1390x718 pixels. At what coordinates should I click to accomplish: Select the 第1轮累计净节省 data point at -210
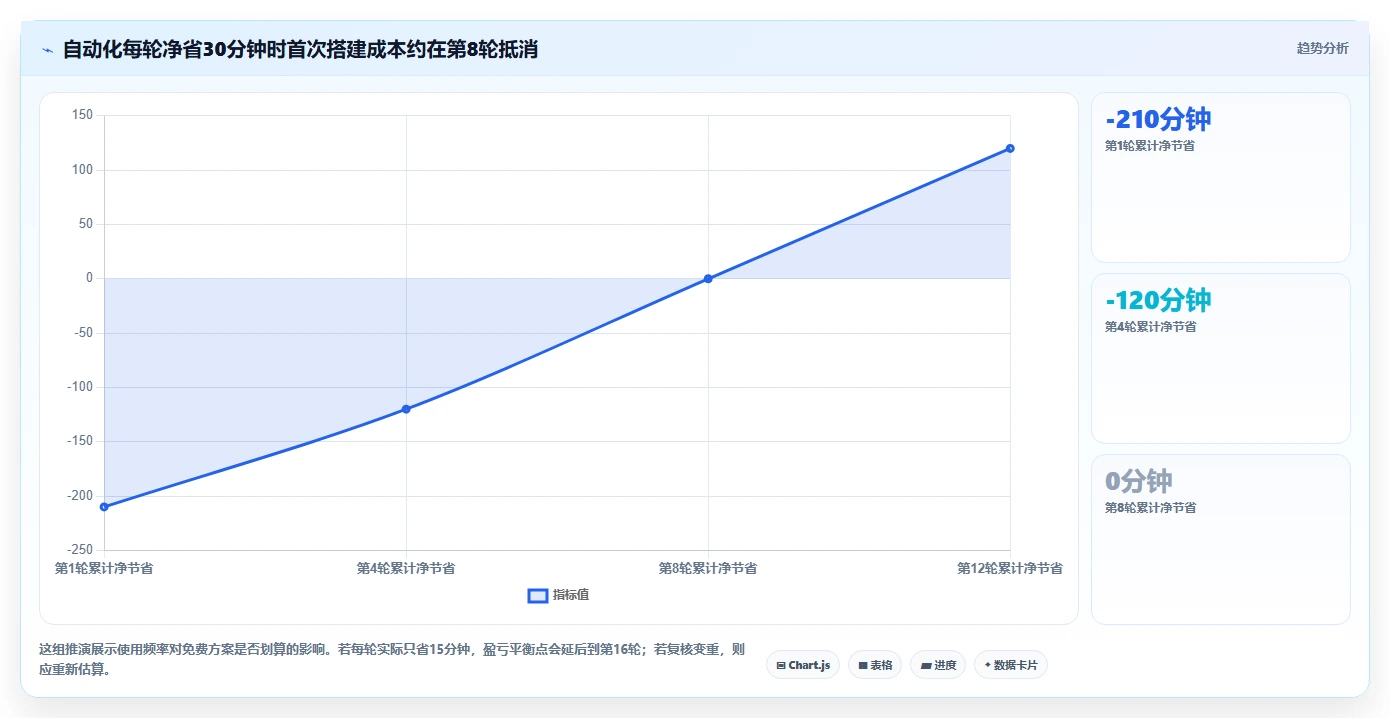point(104,507)
